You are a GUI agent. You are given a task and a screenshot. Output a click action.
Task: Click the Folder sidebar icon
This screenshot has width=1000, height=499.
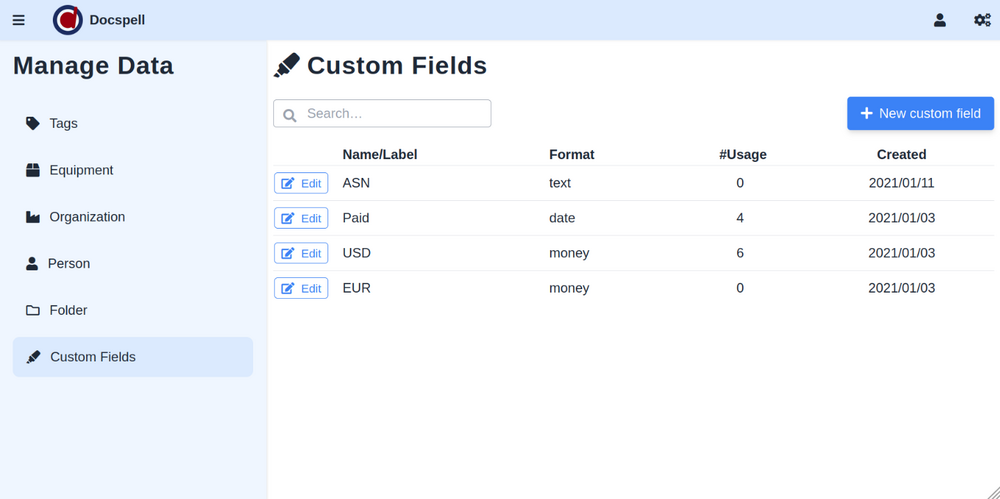tap(33, 311)
